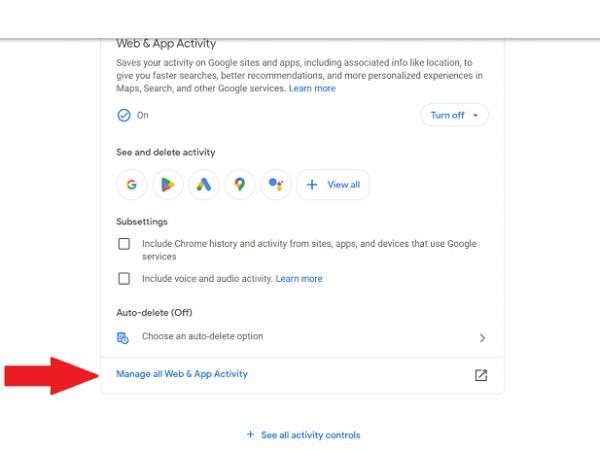Click the auto-delete clock icon

[x=122, y=338]
